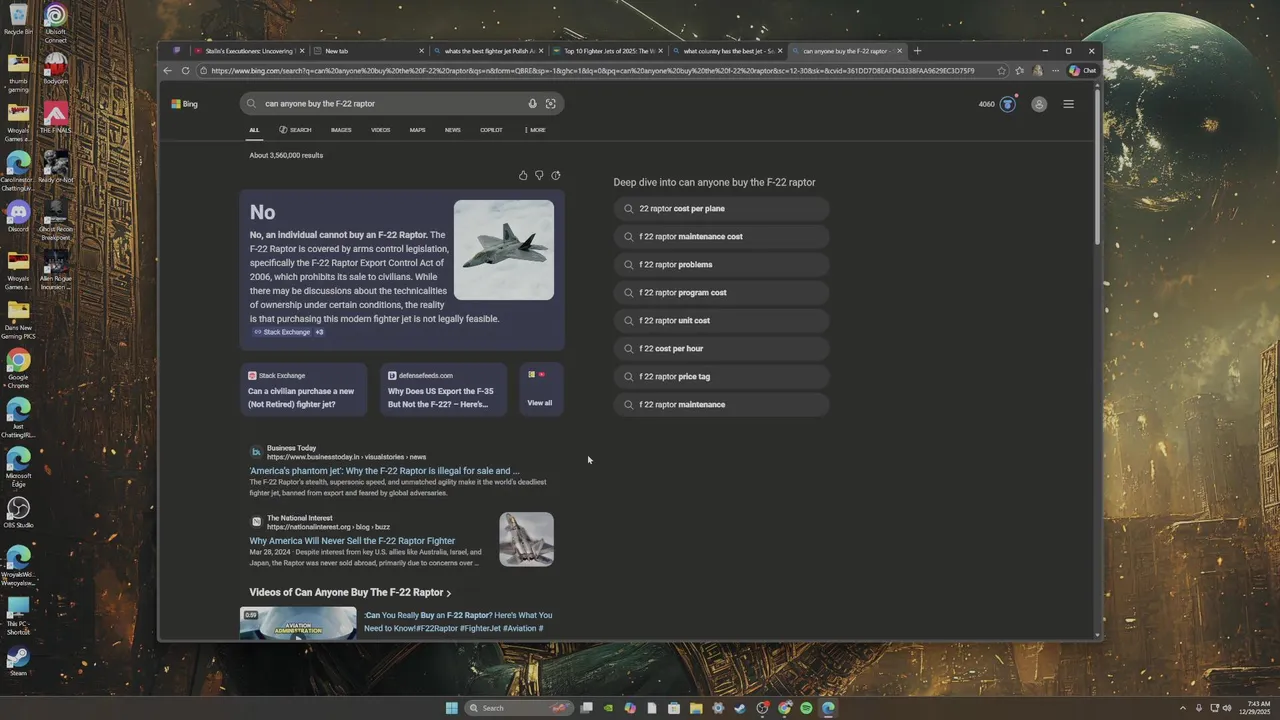Click the microphone voice search icon
1280x720 pixels.
(532, 104)
